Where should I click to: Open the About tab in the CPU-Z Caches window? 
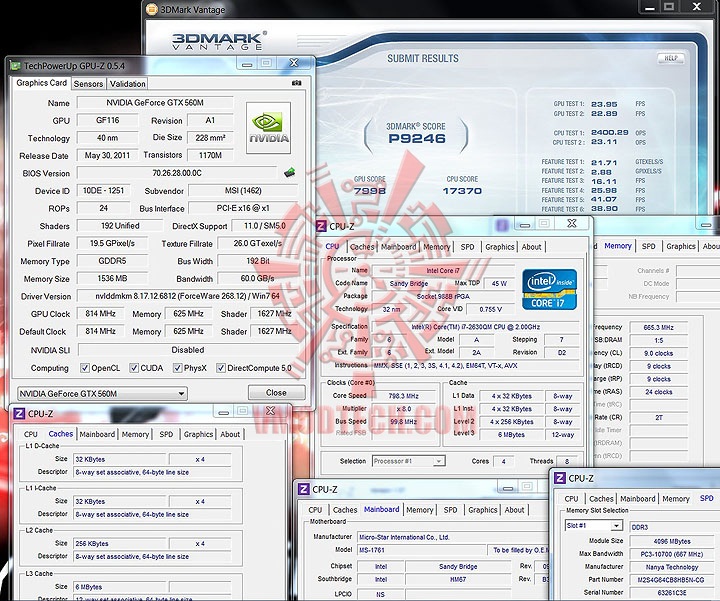230,434
